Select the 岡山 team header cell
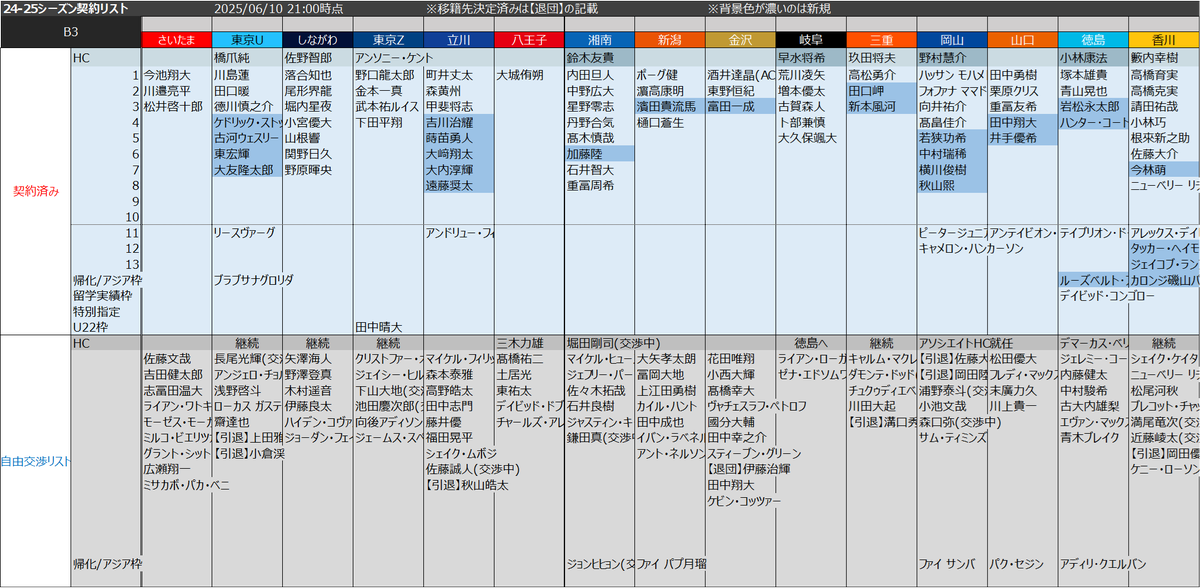The width and height of the screenshot is (1200, 588). [x=952, y=40]
